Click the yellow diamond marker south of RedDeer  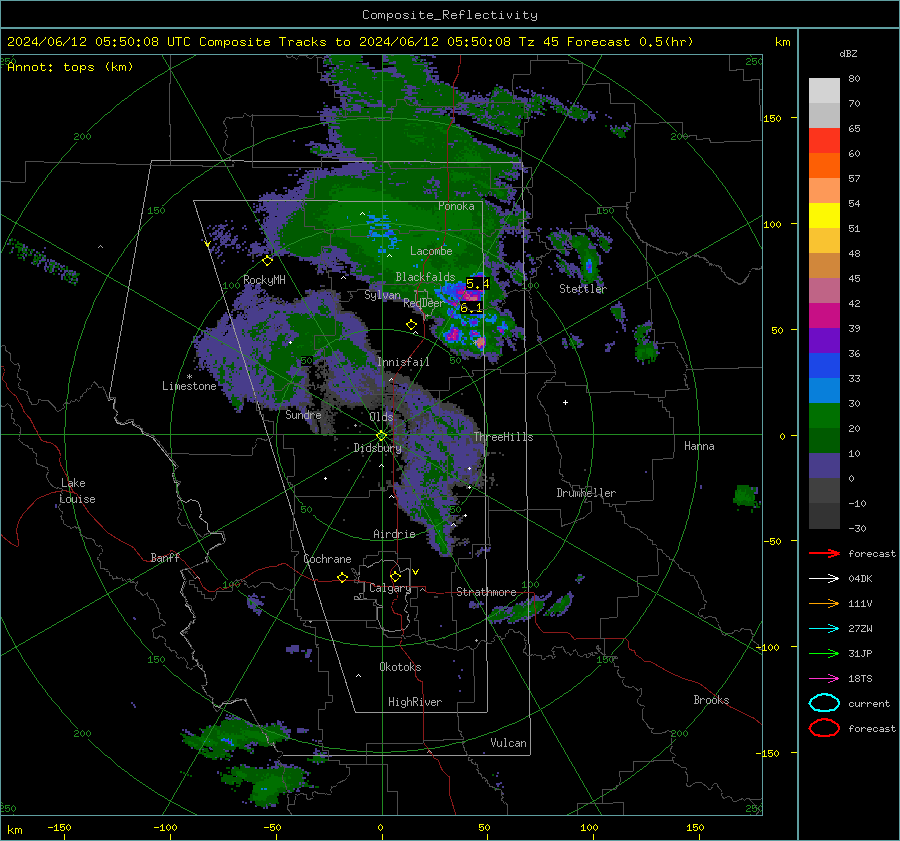(411, 324)
